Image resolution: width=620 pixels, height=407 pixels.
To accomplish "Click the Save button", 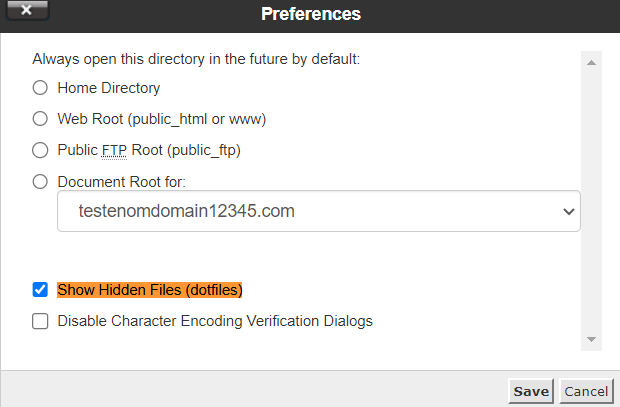I will coord(531,391).
